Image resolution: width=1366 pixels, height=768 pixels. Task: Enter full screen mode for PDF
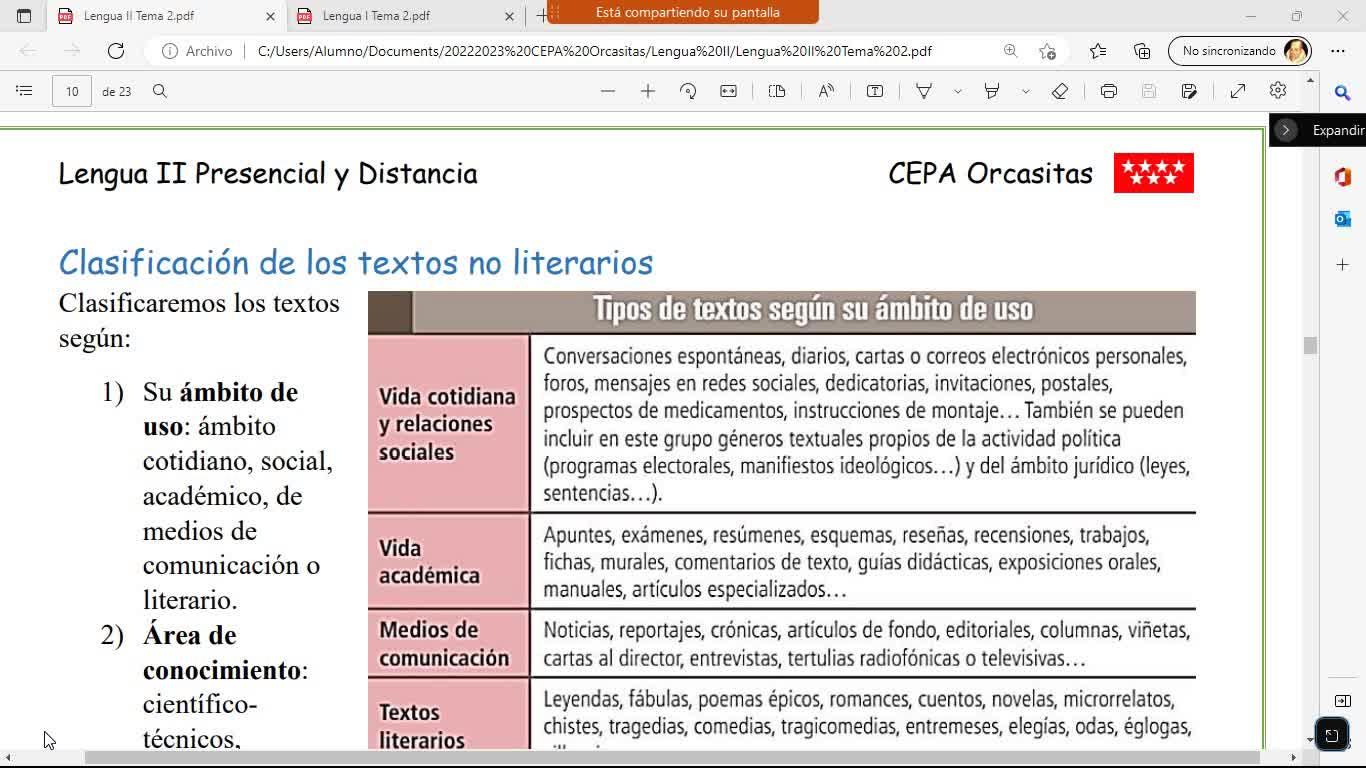click(1238, 91)
